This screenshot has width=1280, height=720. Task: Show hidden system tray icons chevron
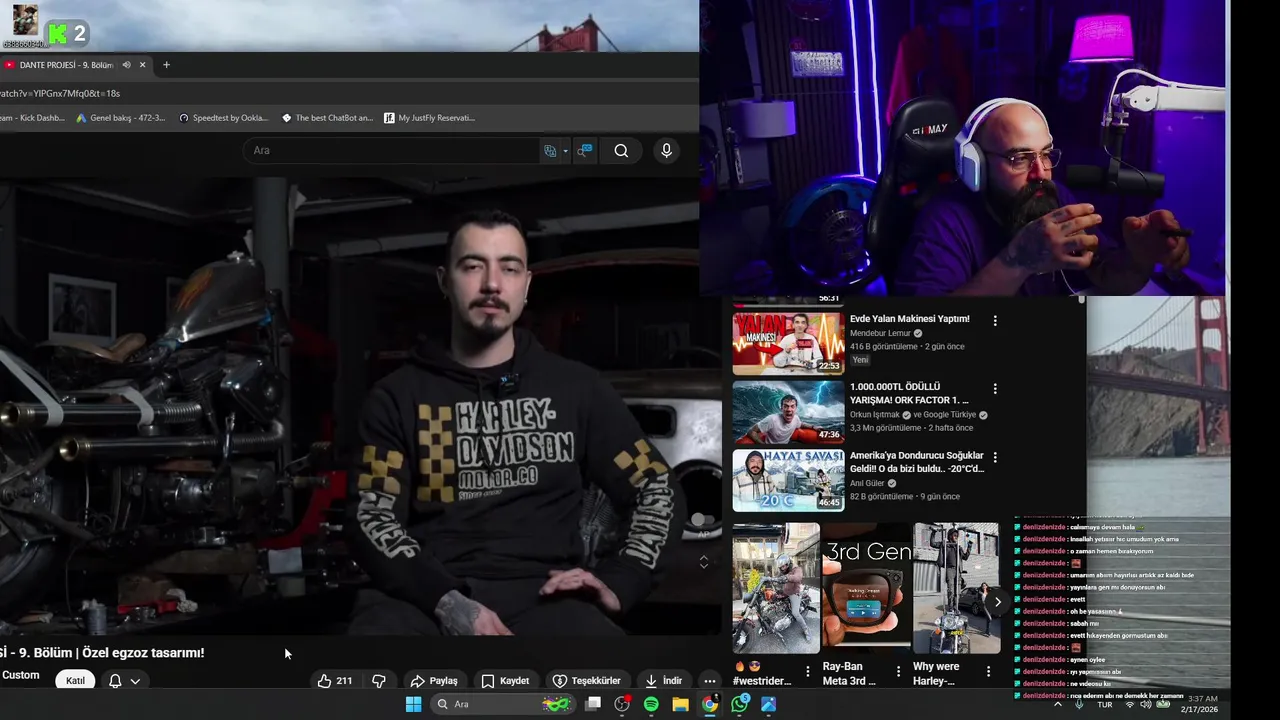pos(1058,704)
